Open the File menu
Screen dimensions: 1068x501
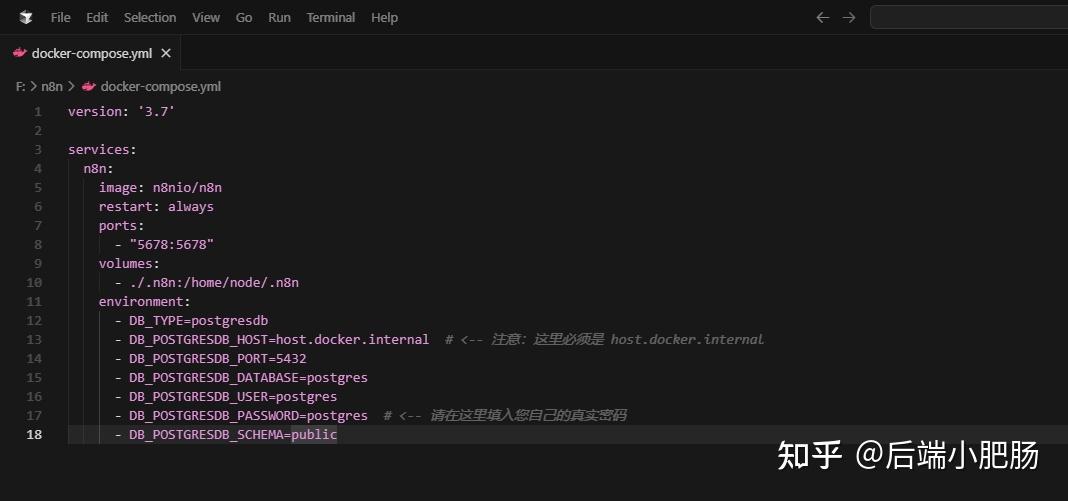pyautogui.click(x=61, y=18)
